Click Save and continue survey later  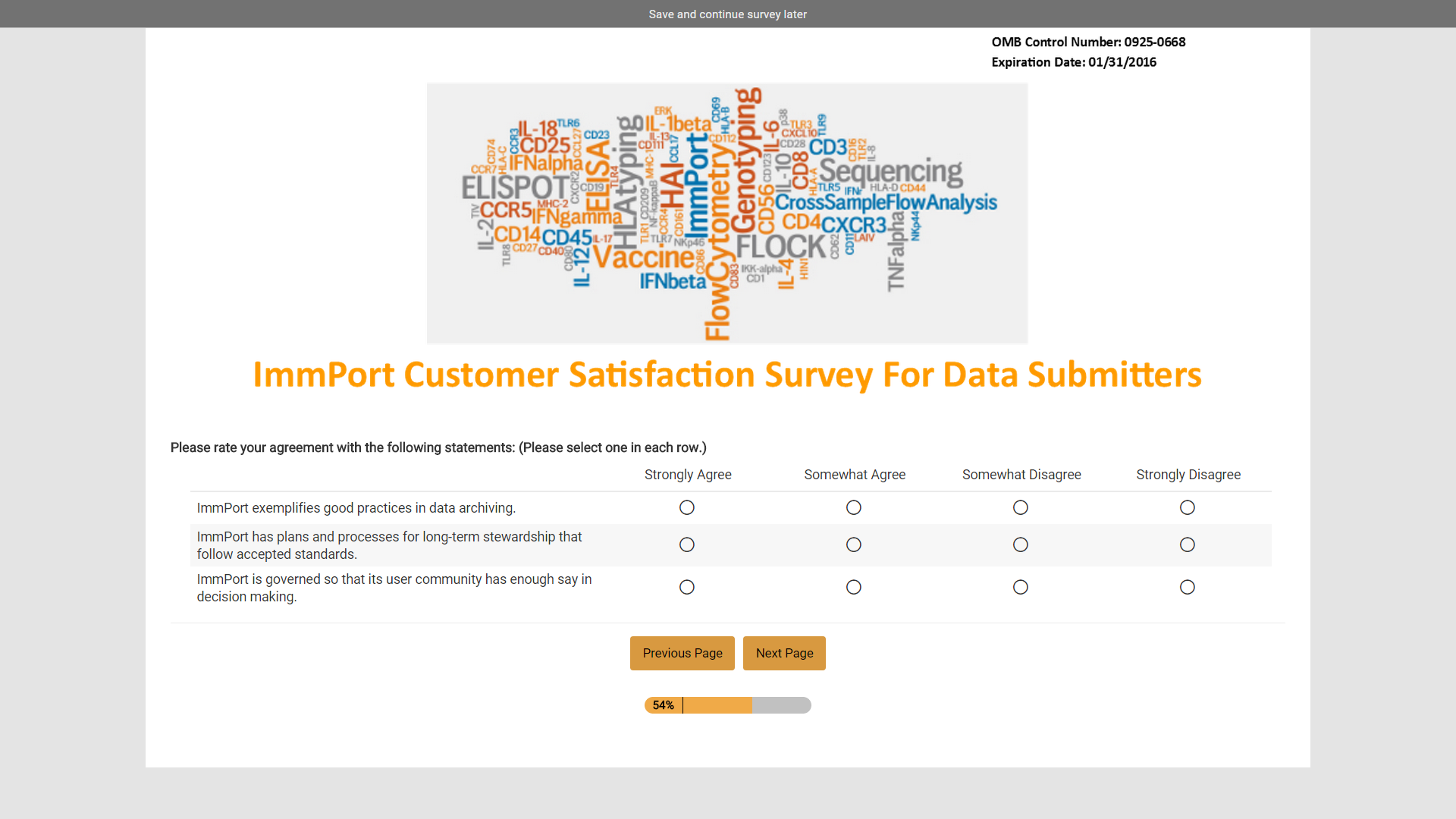pyautogui.click(x=727, y=14)
